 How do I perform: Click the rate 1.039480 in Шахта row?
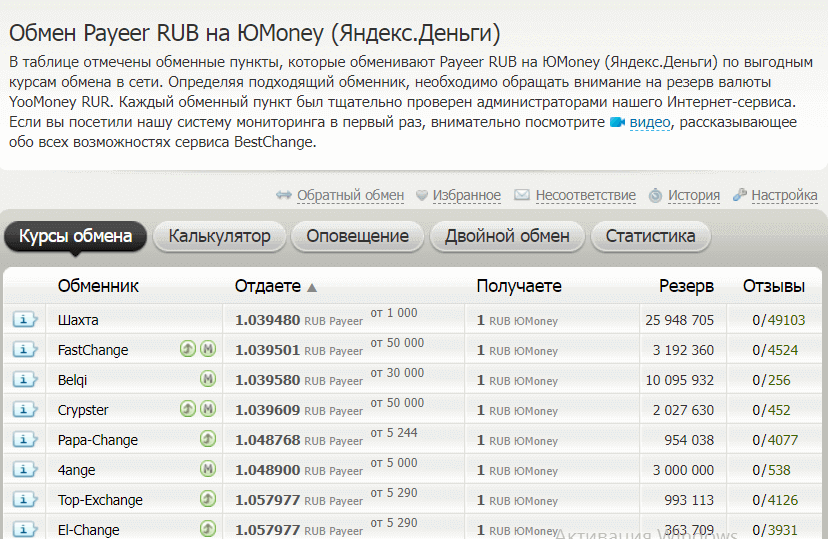point(268,320)
